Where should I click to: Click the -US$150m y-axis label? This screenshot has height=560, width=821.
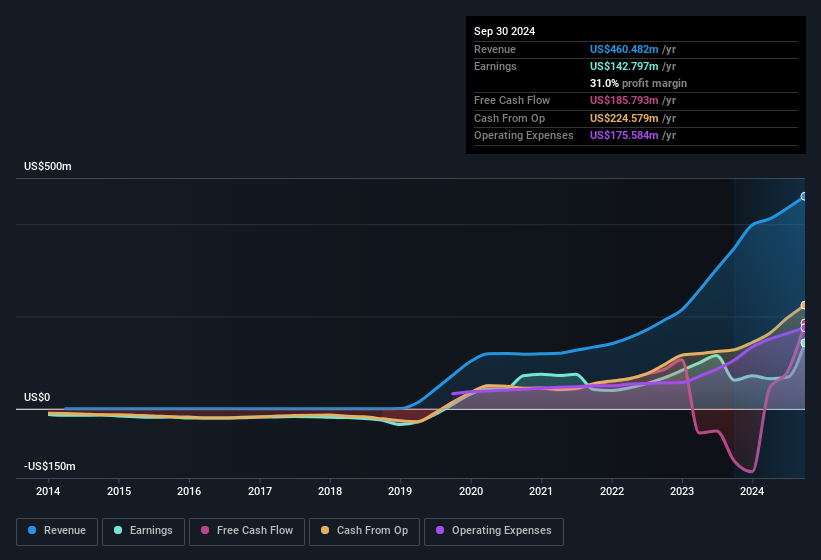point(50,466)
